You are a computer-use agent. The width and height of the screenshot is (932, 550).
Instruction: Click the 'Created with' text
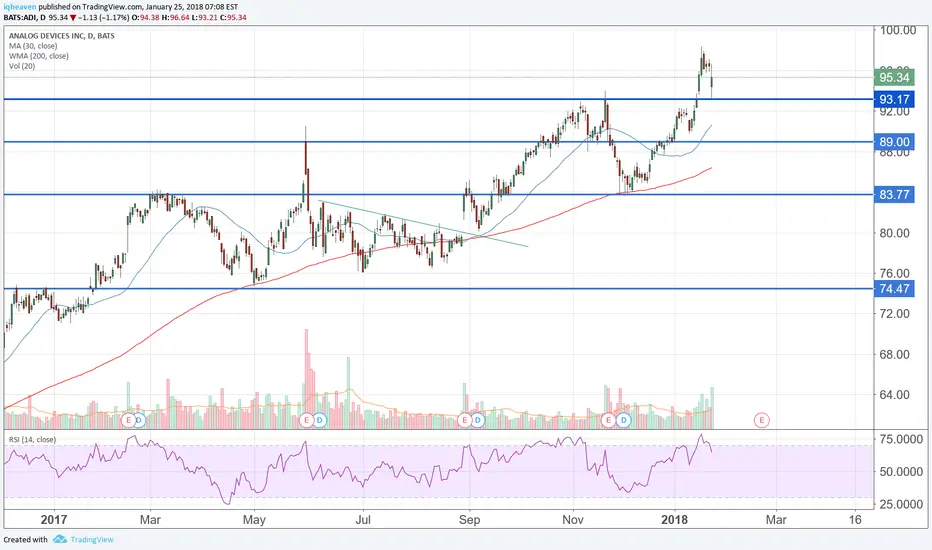26,539
